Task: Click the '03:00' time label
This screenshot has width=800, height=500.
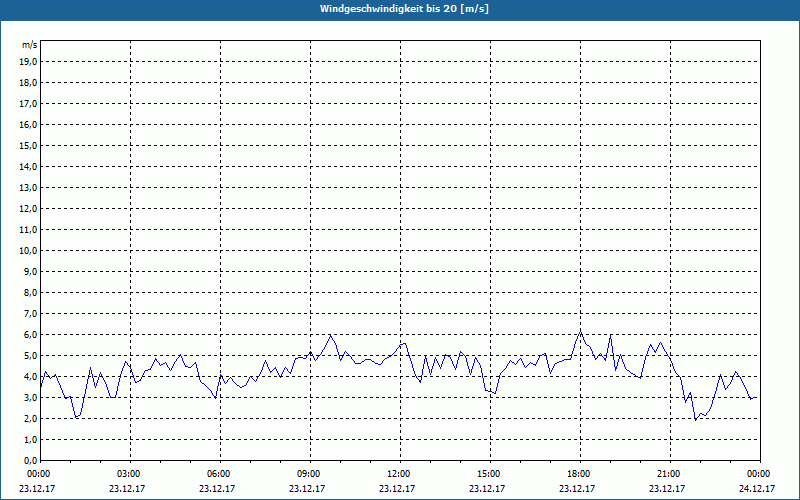Action: (x=130, y=474)
